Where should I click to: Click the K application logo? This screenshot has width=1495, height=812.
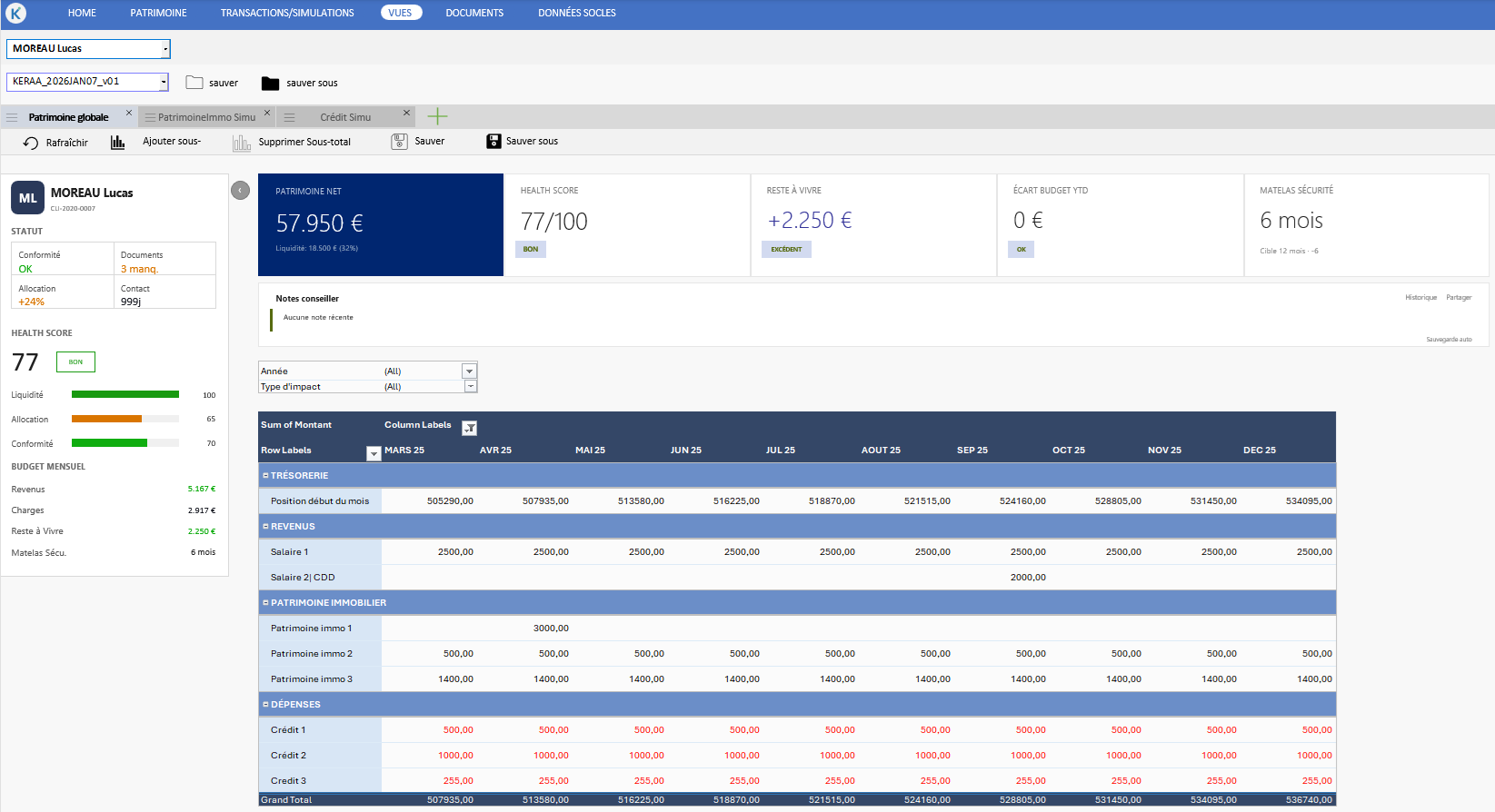pyautogui.click(x=16, y=13)
